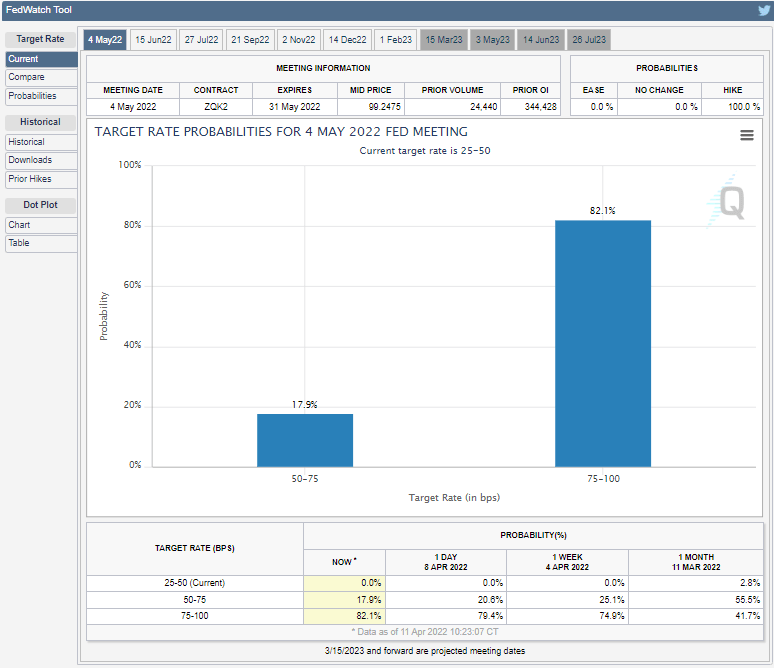Open the projected 15 Mar23 tab

click(x=444, y=40)
